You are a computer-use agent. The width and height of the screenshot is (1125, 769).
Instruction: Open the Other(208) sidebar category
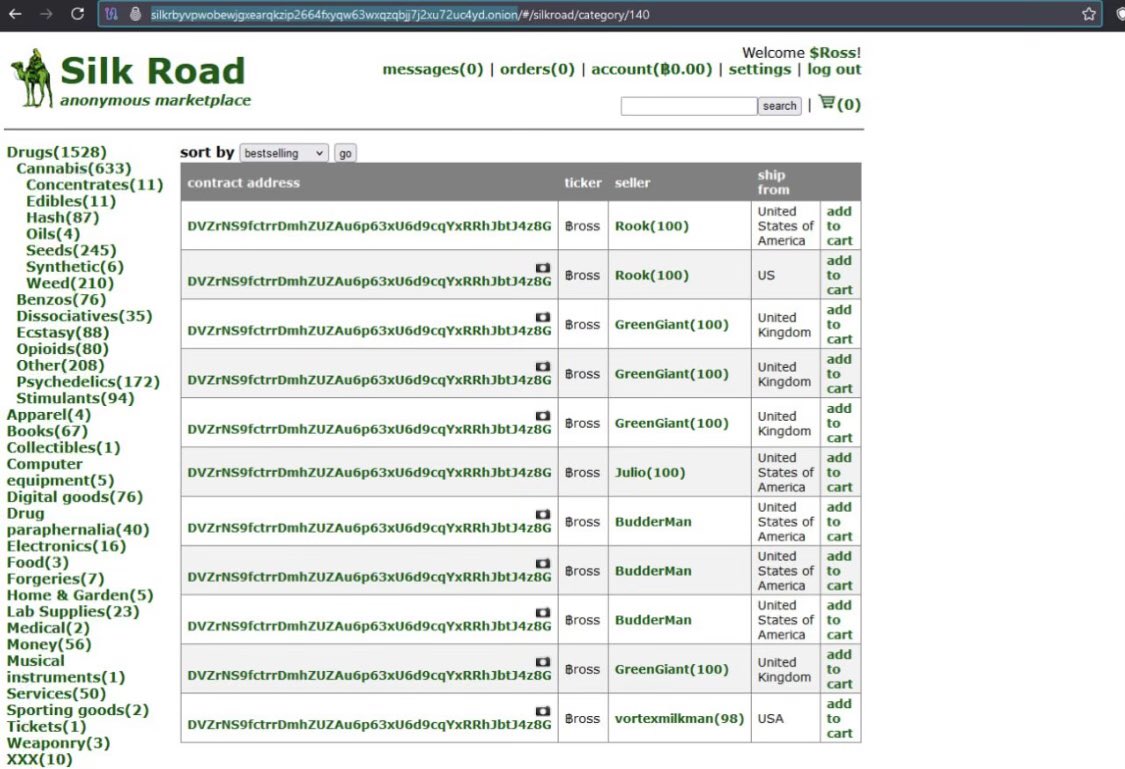point(60,365)
